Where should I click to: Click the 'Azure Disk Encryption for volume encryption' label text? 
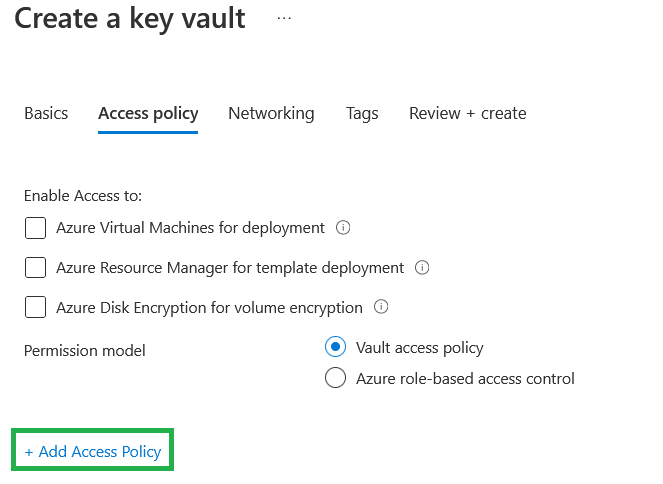(209, 308)
